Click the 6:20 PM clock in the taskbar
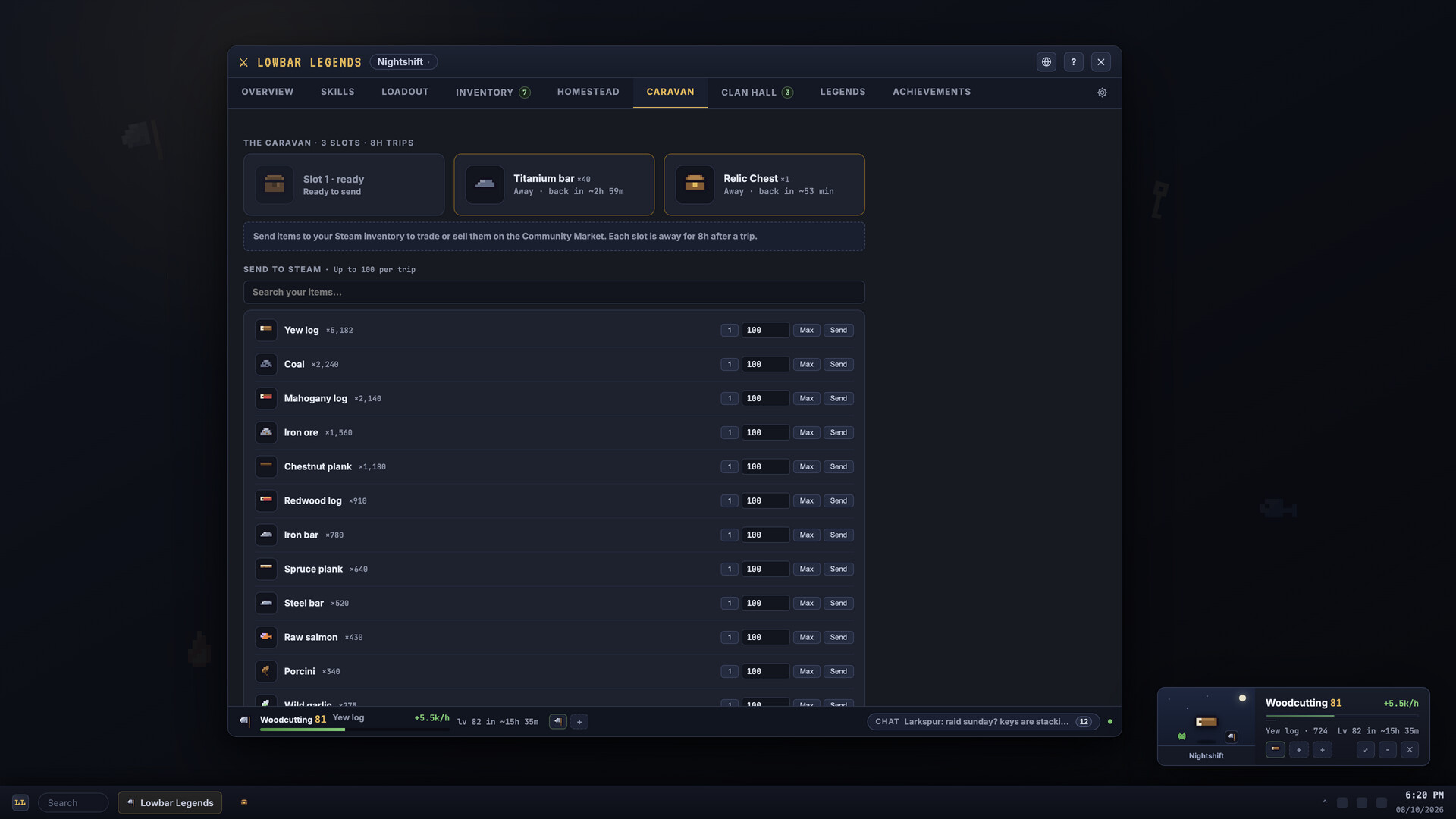This screenshot has width=1456, height=819. click(1423, 795)
